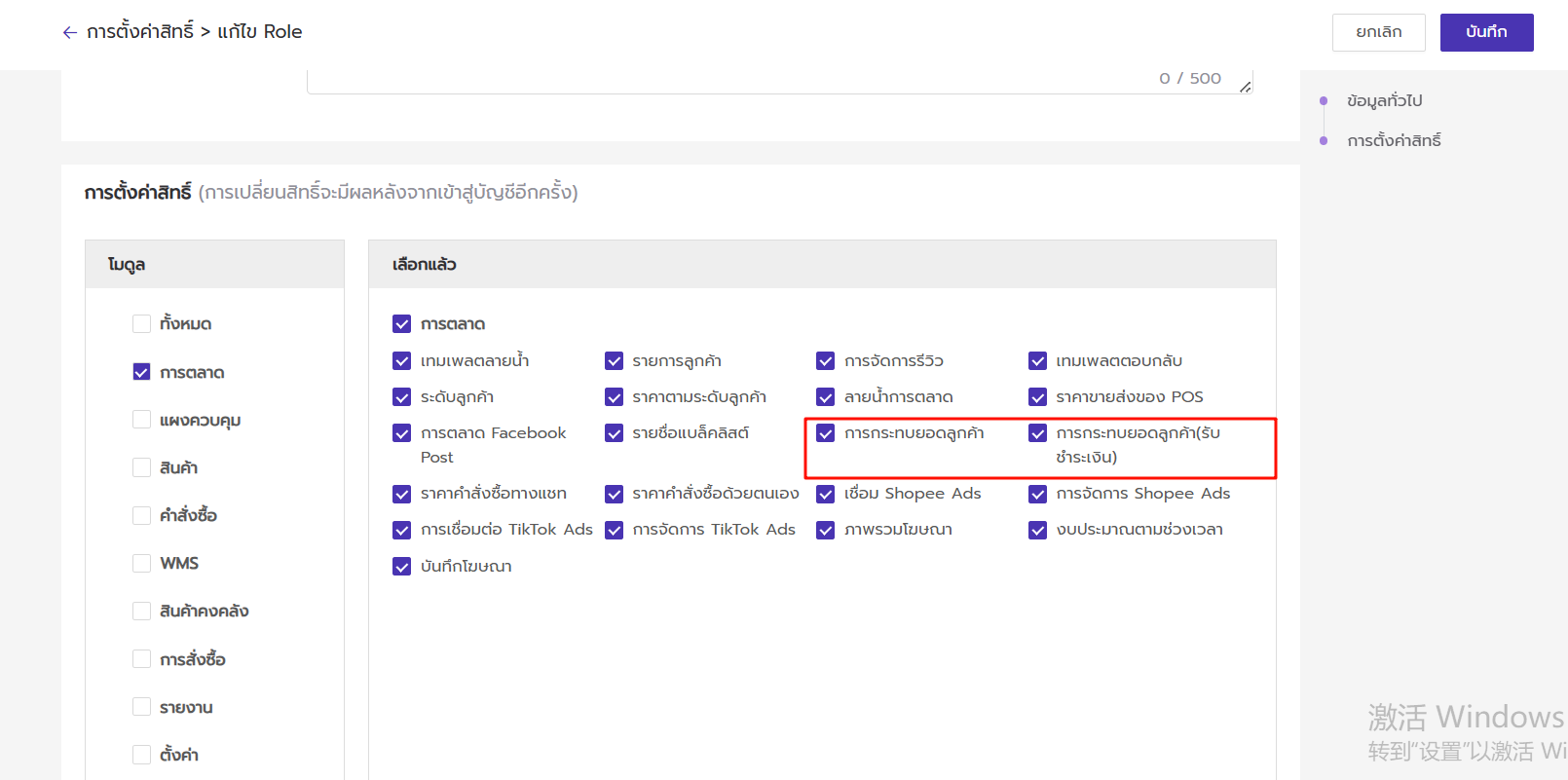Jump to ข้อมูลทั่วไป section in side navigation
Screen dimensions: 1568x780
tap(1384, 100)
